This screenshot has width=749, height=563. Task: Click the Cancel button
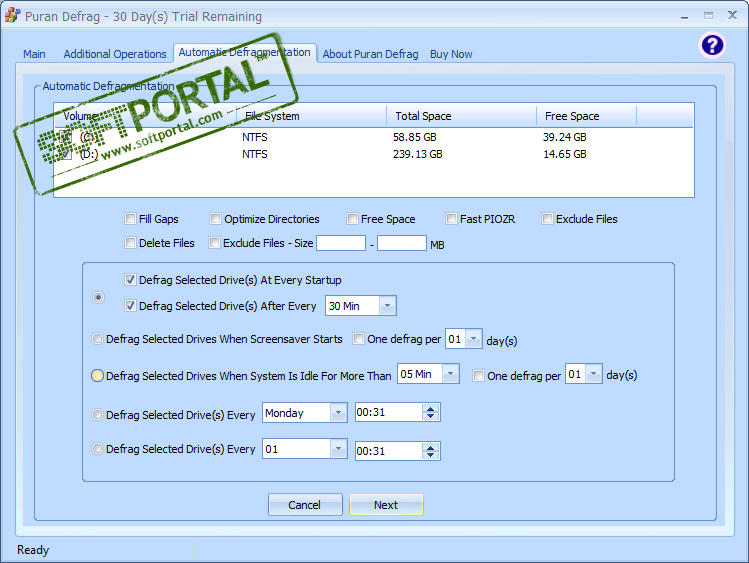305,505
